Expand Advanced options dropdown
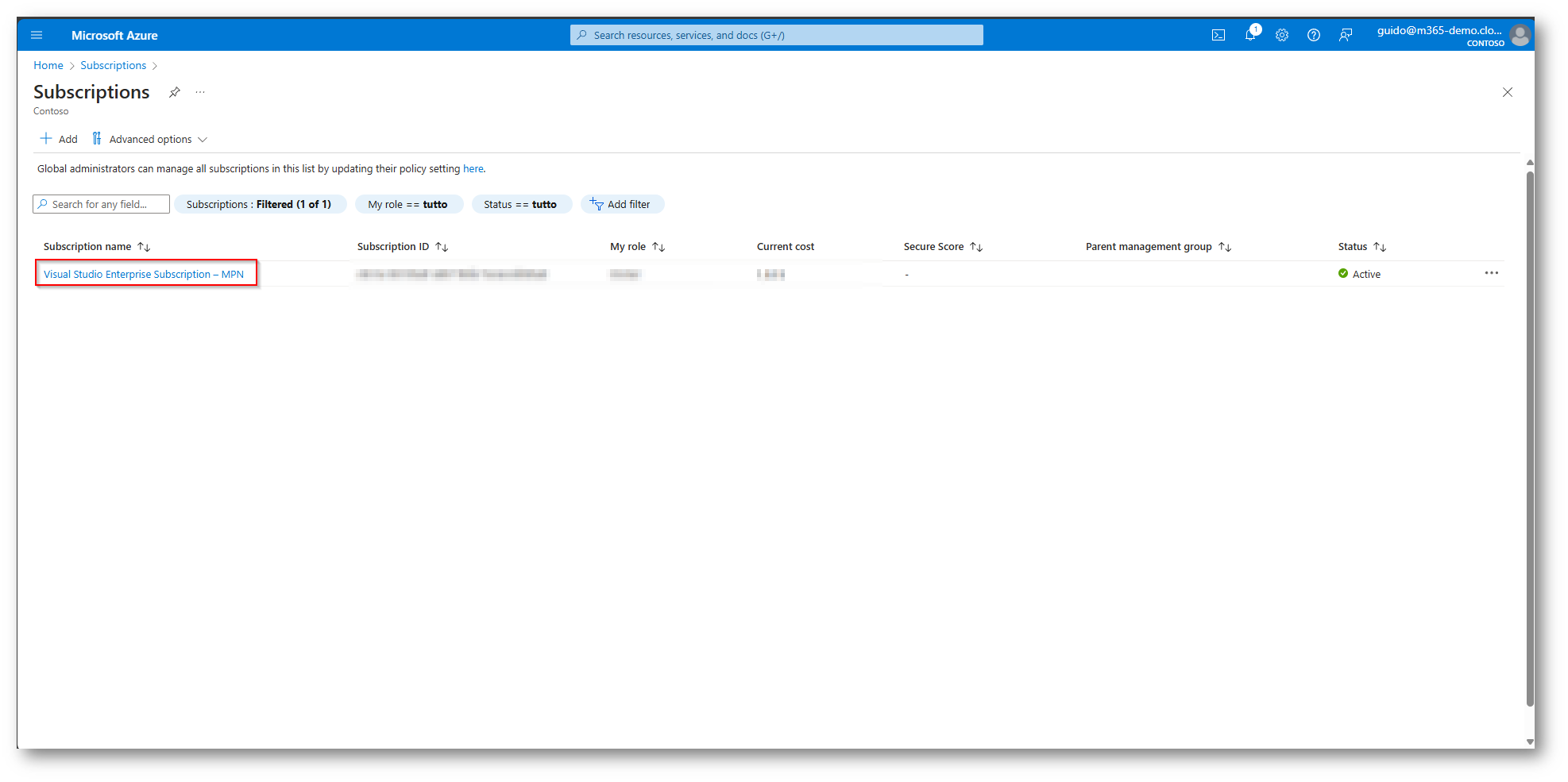Image resolution: width=1568 pixels, height=782 pixels. [149, 139]
